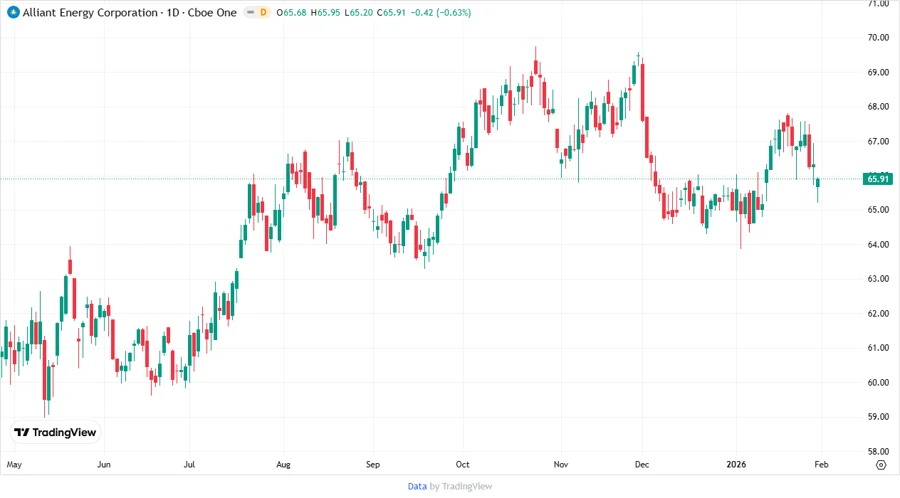Viewport: 900px width, 498px height.
Task: Click the Oct label on time axis
Action: (463, 464)
